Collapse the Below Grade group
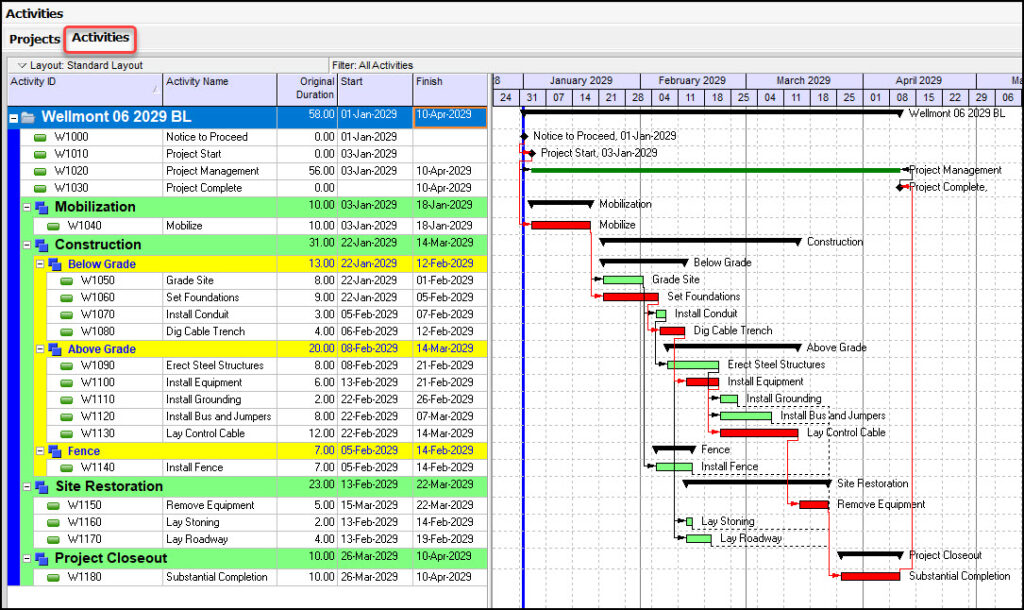The image size is (1024, 610). pos(40,264)
